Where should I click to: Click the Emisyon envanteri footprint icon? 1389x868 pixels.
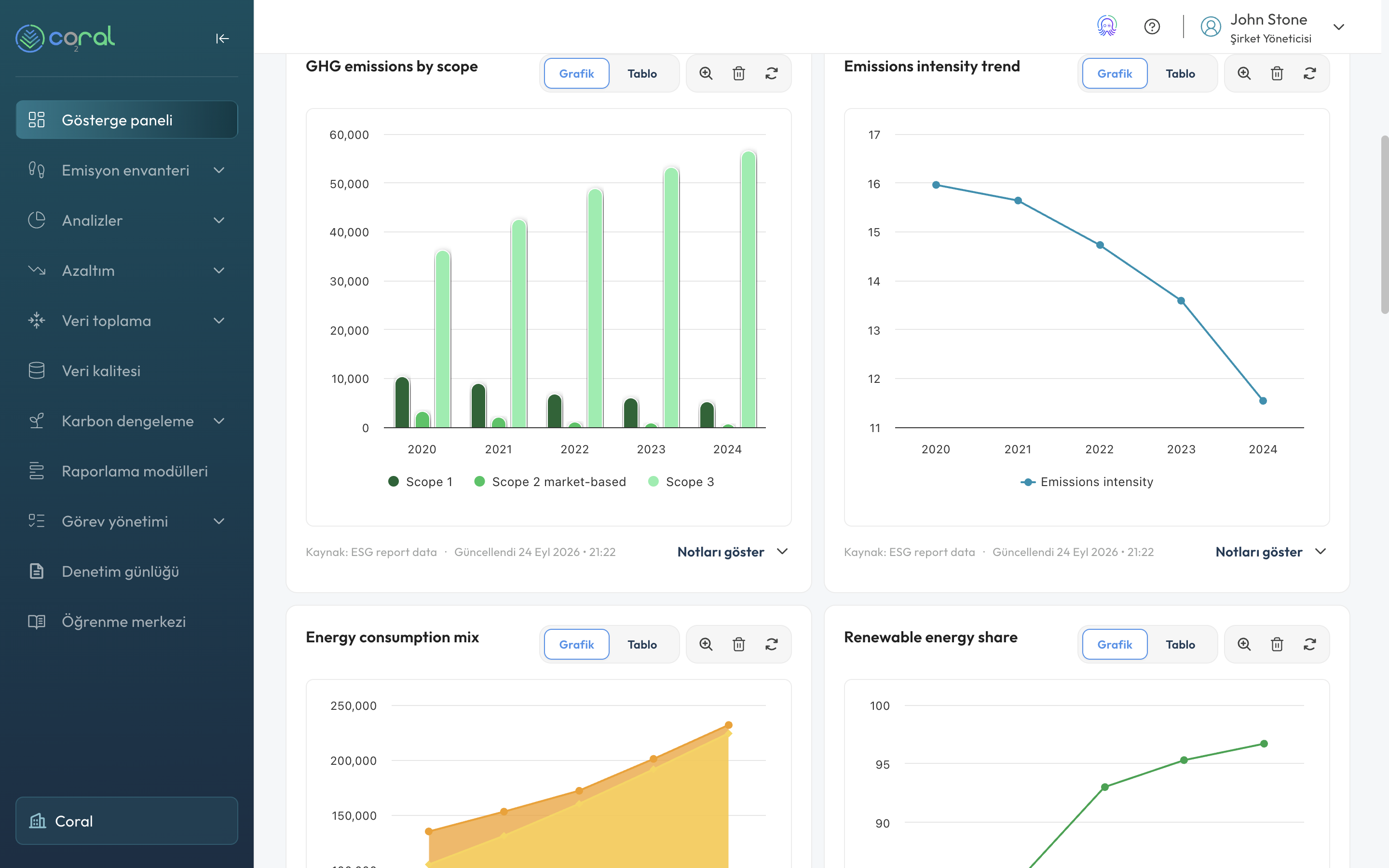click(37, 170)
